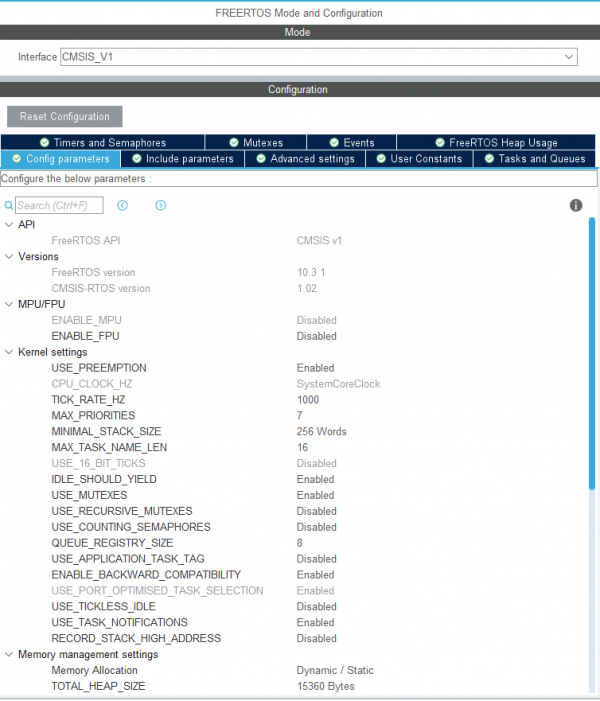Click the FreeRTOS API row label
The image size is (600, 701).
(86, 241)
